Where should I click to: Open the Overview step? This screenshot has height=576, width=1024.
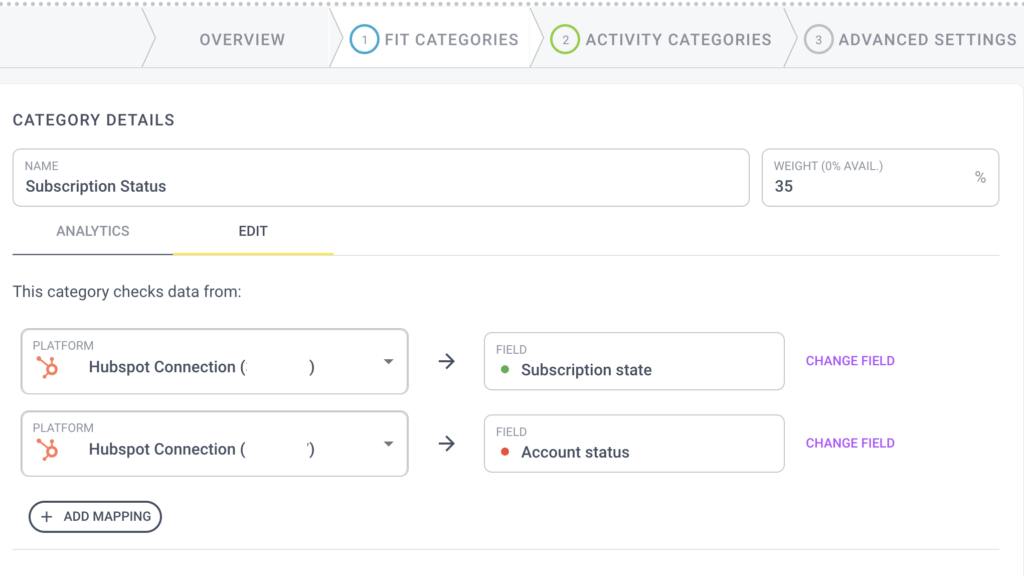click(242, 40)
